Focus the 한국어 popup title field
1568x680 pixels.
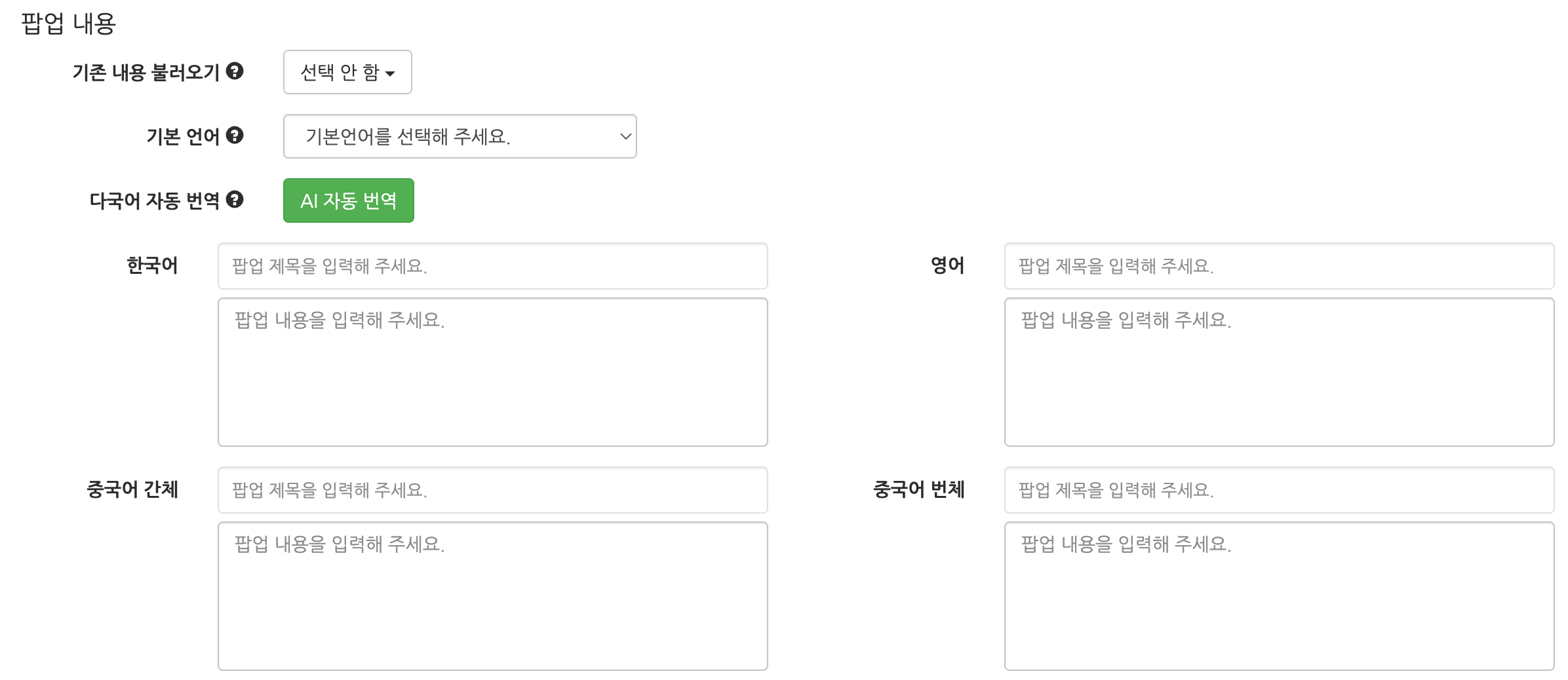point(492,266)
